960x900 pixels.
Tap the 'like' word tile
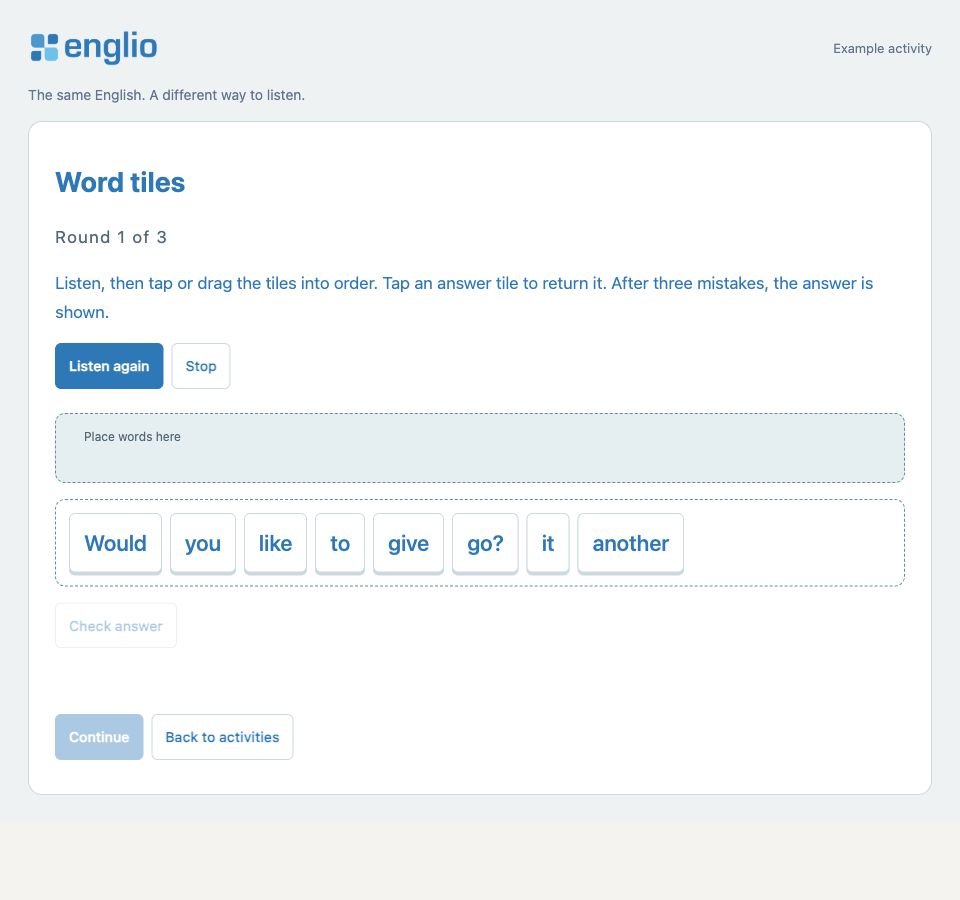click(276, 544)
